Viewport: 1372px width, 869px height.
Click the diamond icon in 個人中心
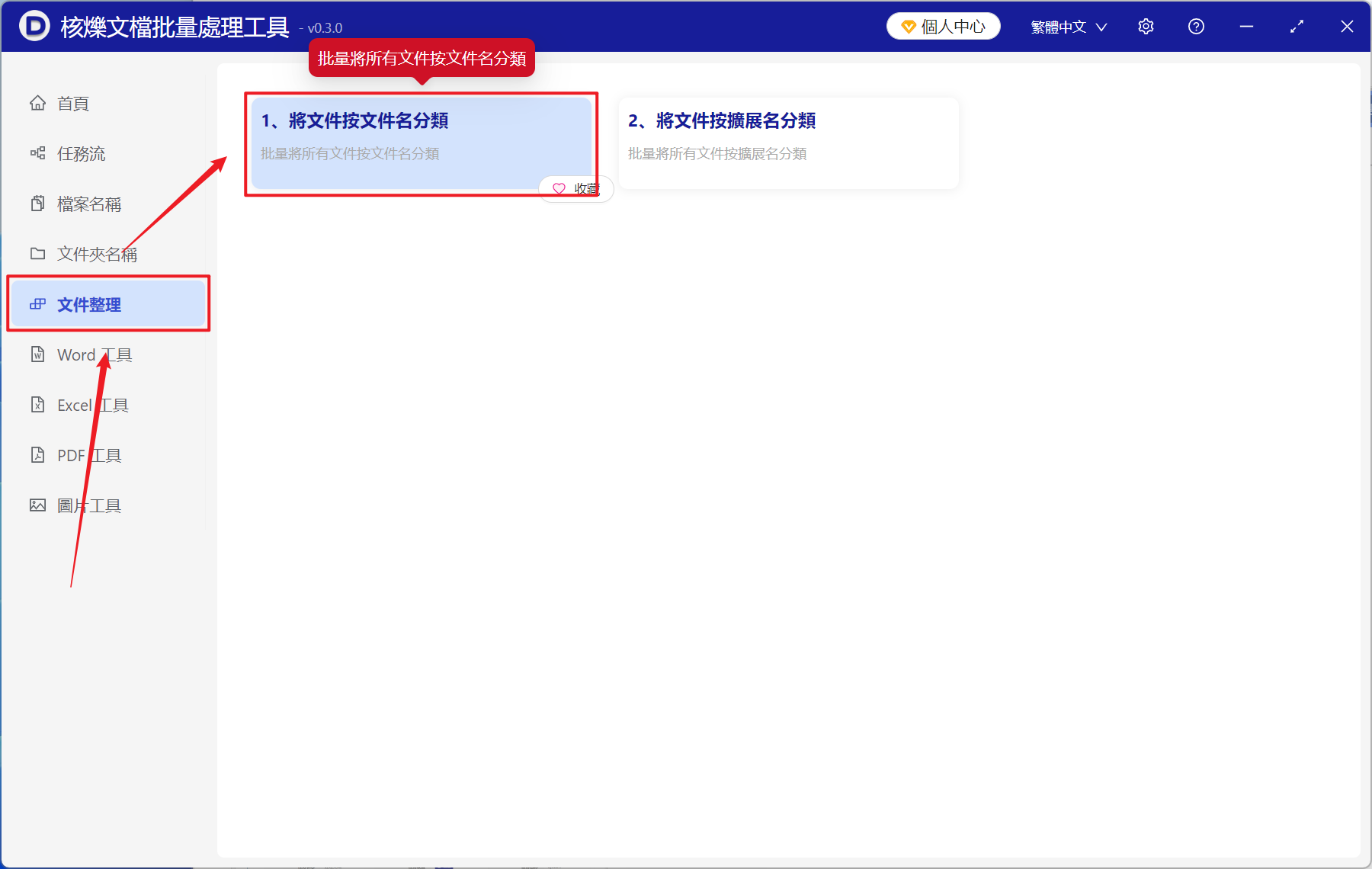908,27
